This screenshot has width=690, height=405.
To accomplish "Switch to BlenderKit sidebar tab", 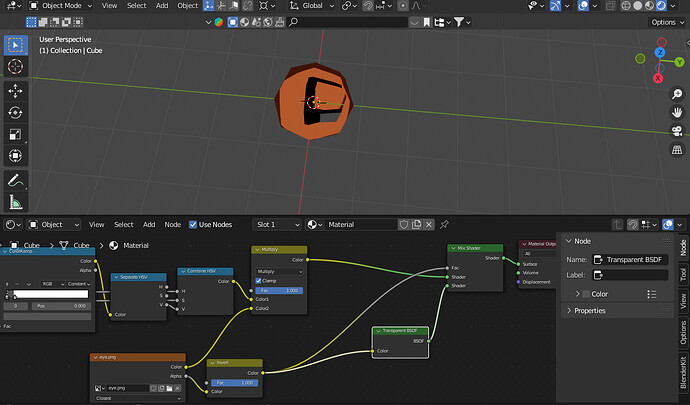I will click(x=683, y=372).
